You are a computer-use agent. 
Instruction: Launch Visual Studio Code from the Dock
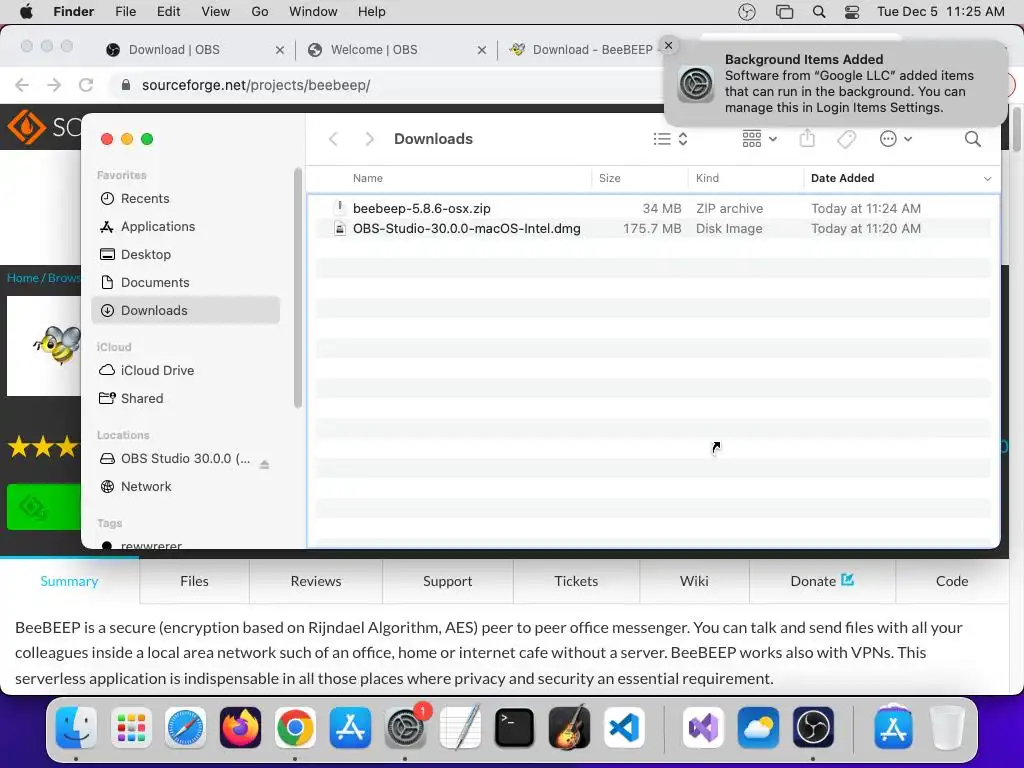(x=624, y=728)
